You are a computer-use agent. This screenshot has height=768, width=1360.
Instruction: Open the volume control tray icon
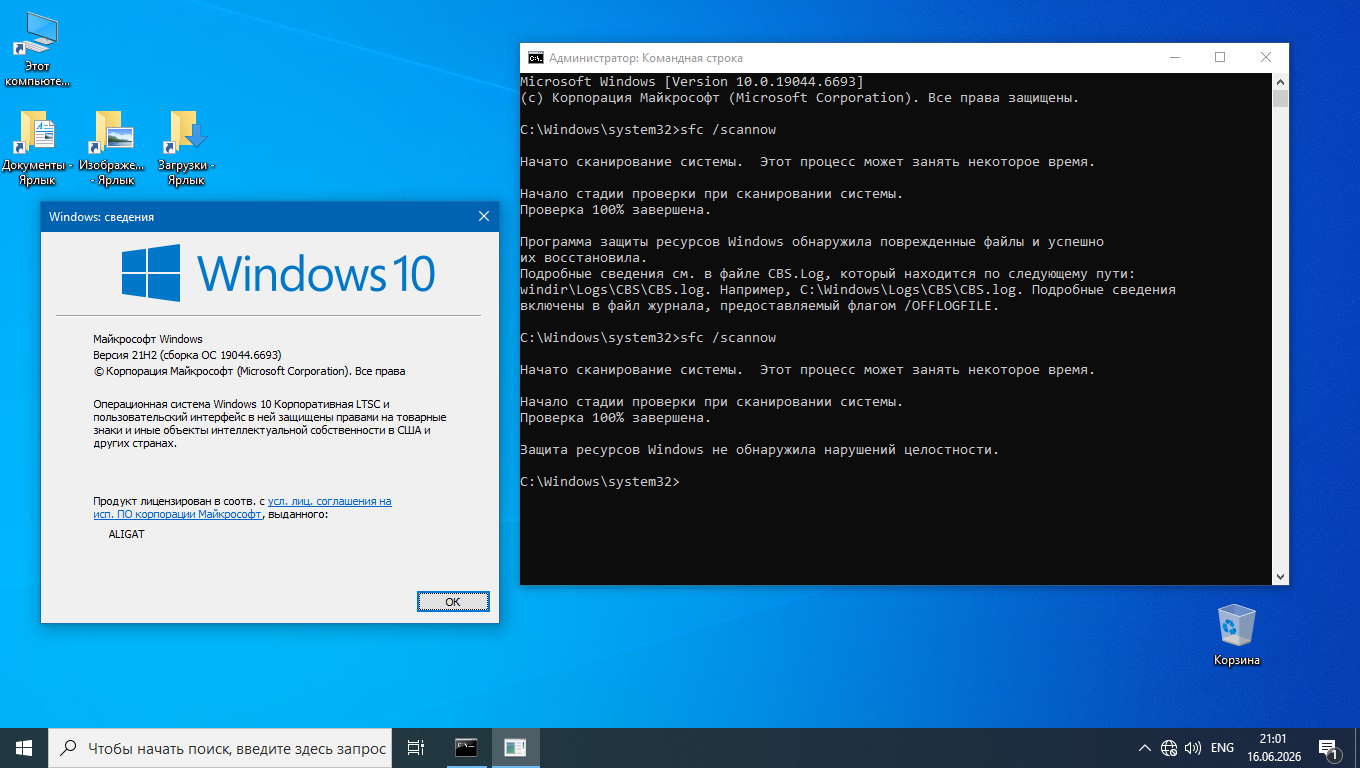point(1192,747)
